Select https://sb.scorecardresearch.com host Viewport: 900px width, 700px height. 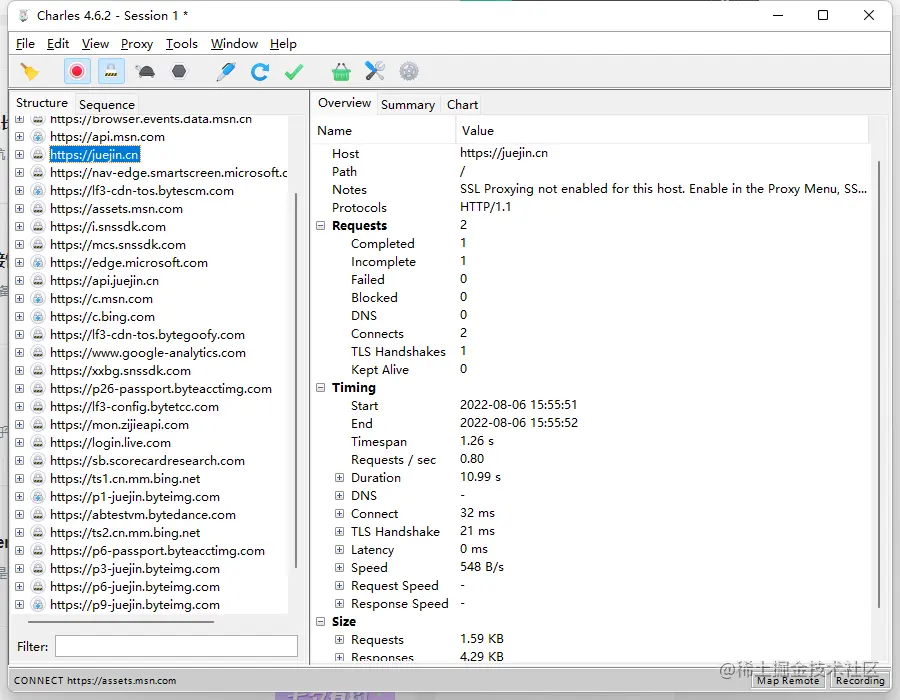click(147, 461)
